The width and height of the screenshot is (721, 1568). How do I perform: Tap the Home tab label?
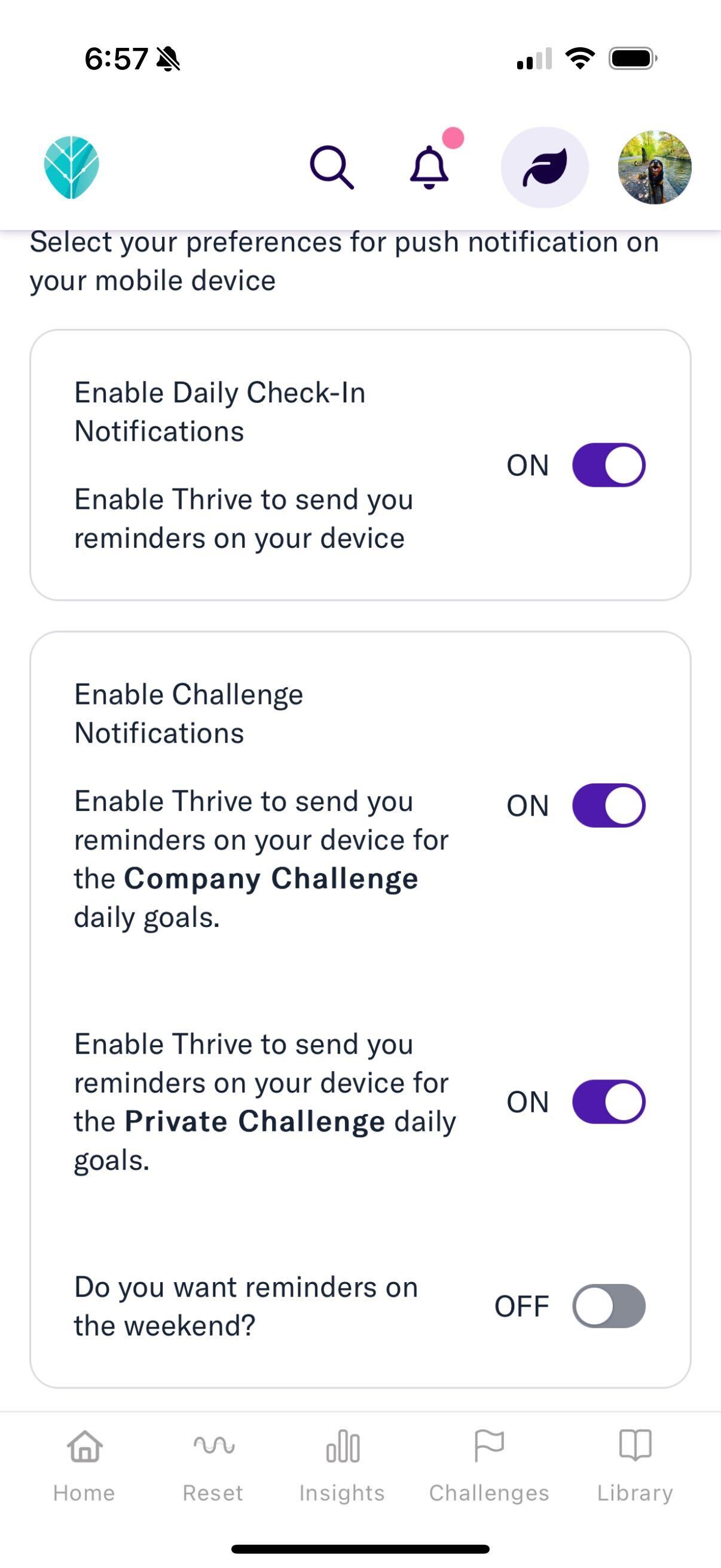[84, 1493]
